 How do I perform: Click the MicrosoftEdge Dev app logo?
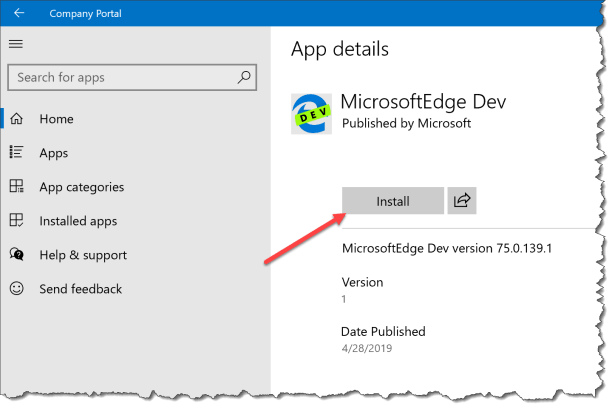pos(311,114)
